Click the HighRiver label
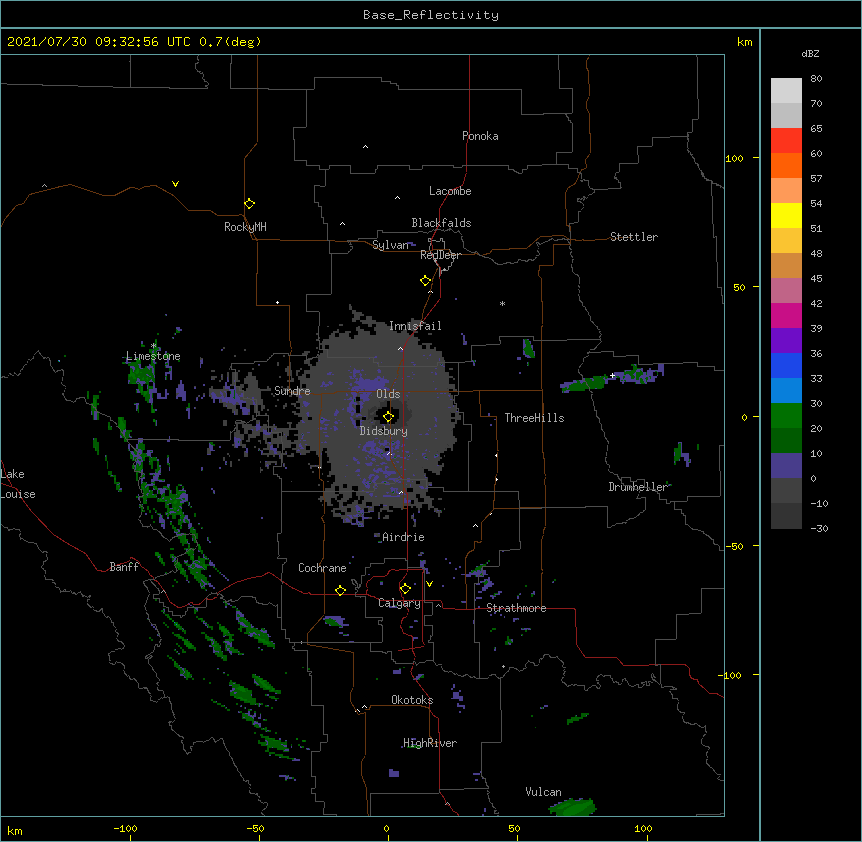This screenshot has width=862, height=842. pos(430,743)
